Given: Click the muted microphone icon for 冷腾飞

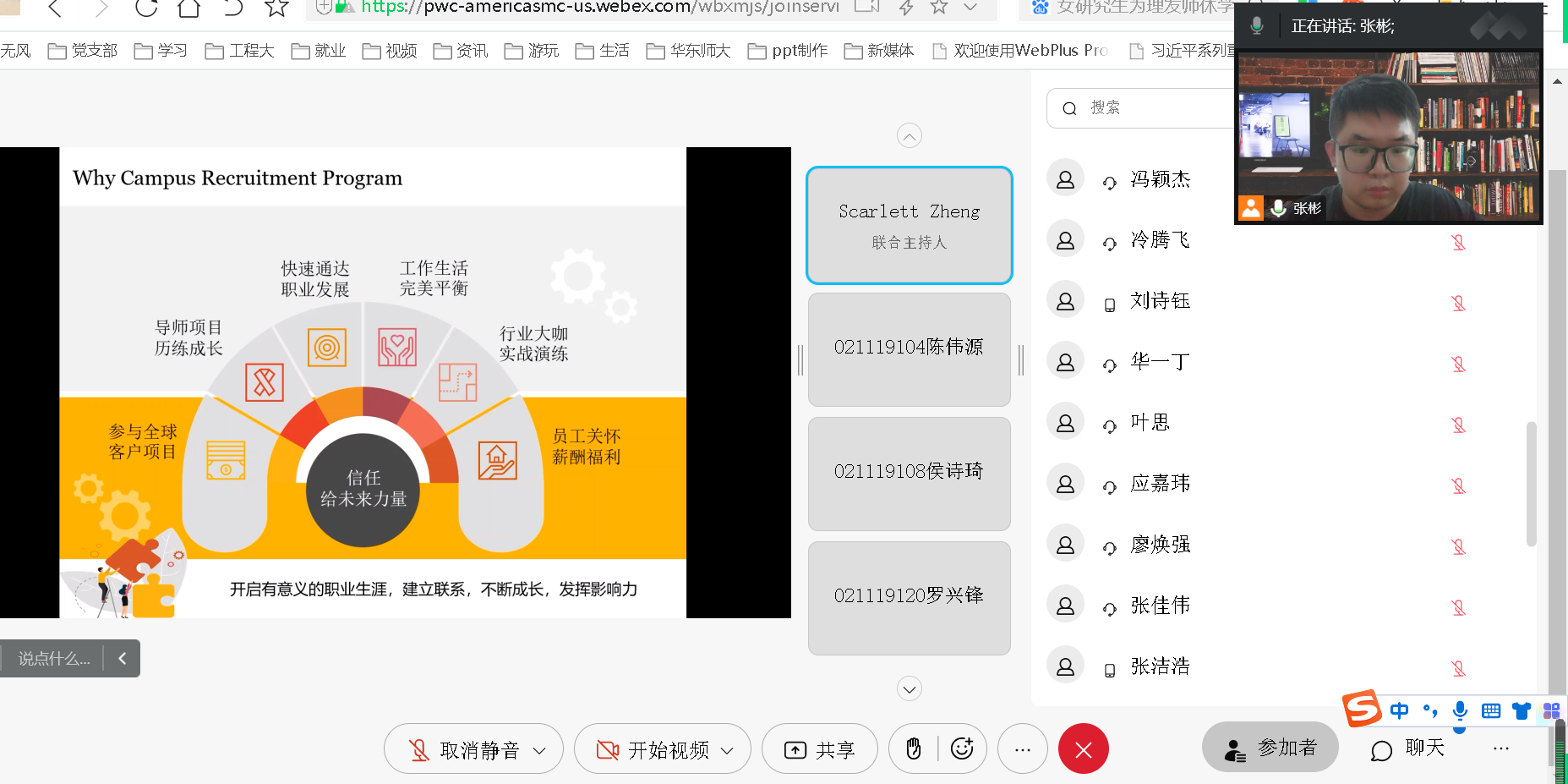Looking at the screenshot, I should coord(1458,242).
